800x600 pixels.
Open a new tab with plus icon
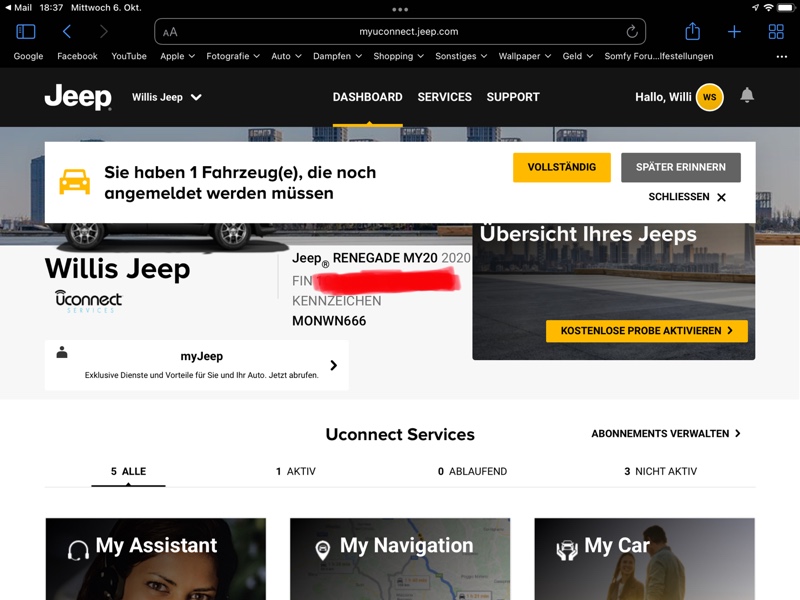(x=734, y=32)
